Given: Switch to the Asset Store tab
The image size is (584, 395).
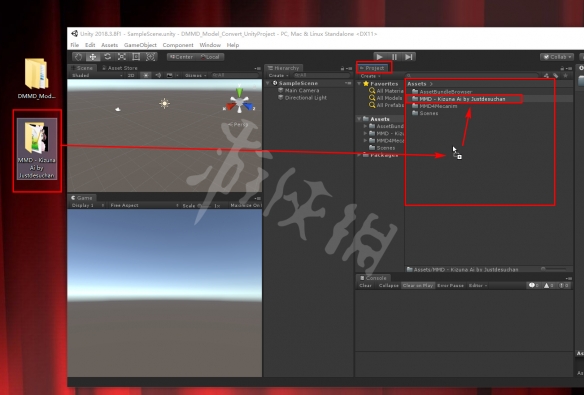Looking at the screenshot, I should [x=120, y=68].
